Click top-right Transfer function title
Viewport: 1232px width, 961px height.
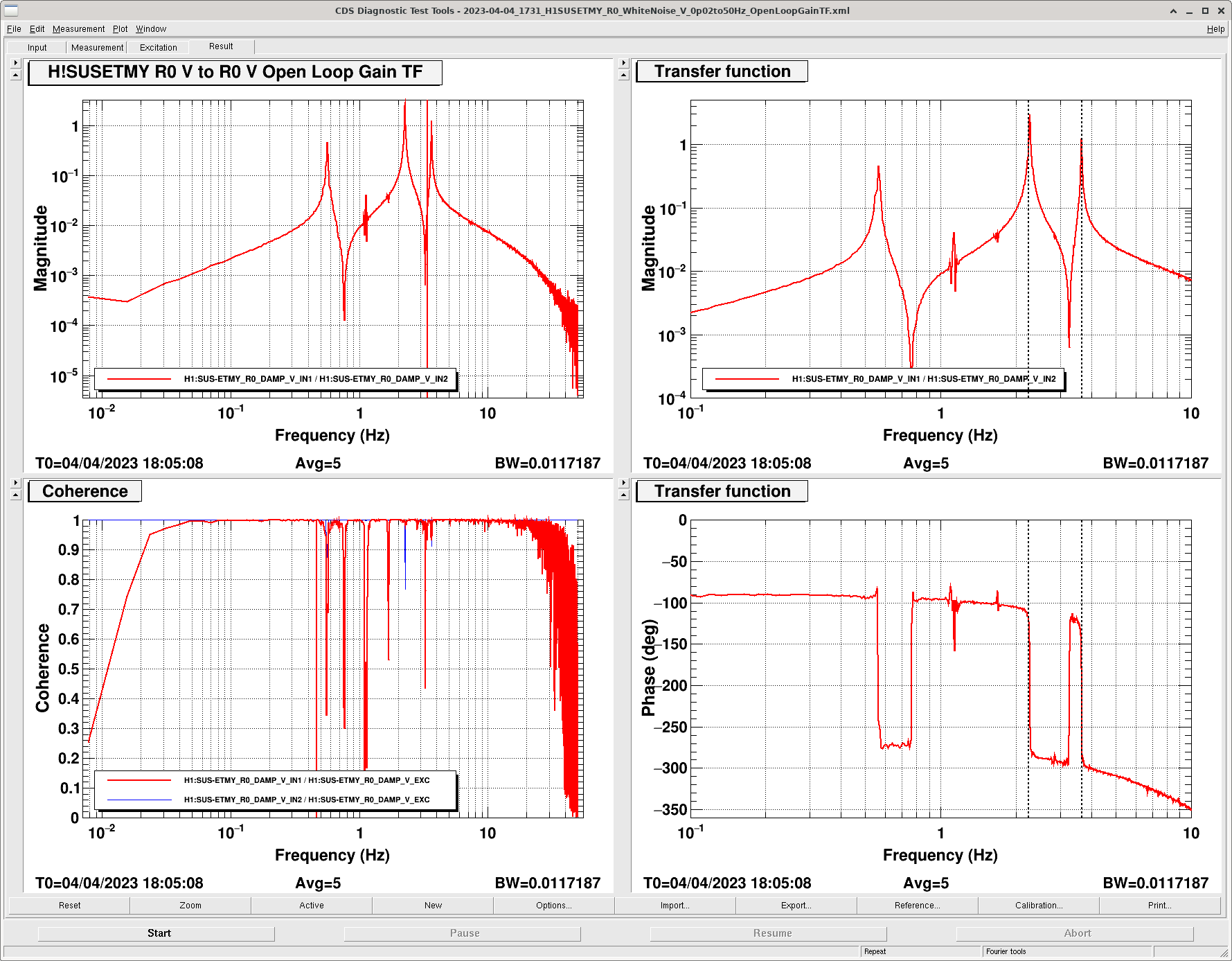pos(722,71)
